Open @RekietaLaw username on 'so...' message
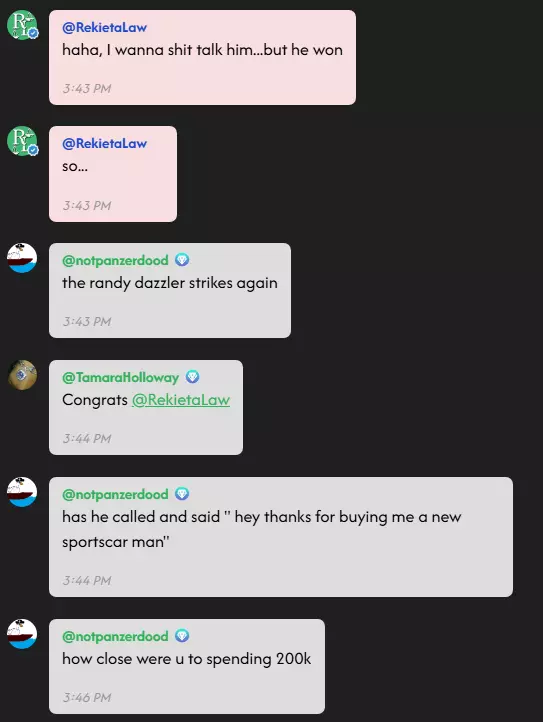This screenshot has width=543, height=722. click(105, 143)
